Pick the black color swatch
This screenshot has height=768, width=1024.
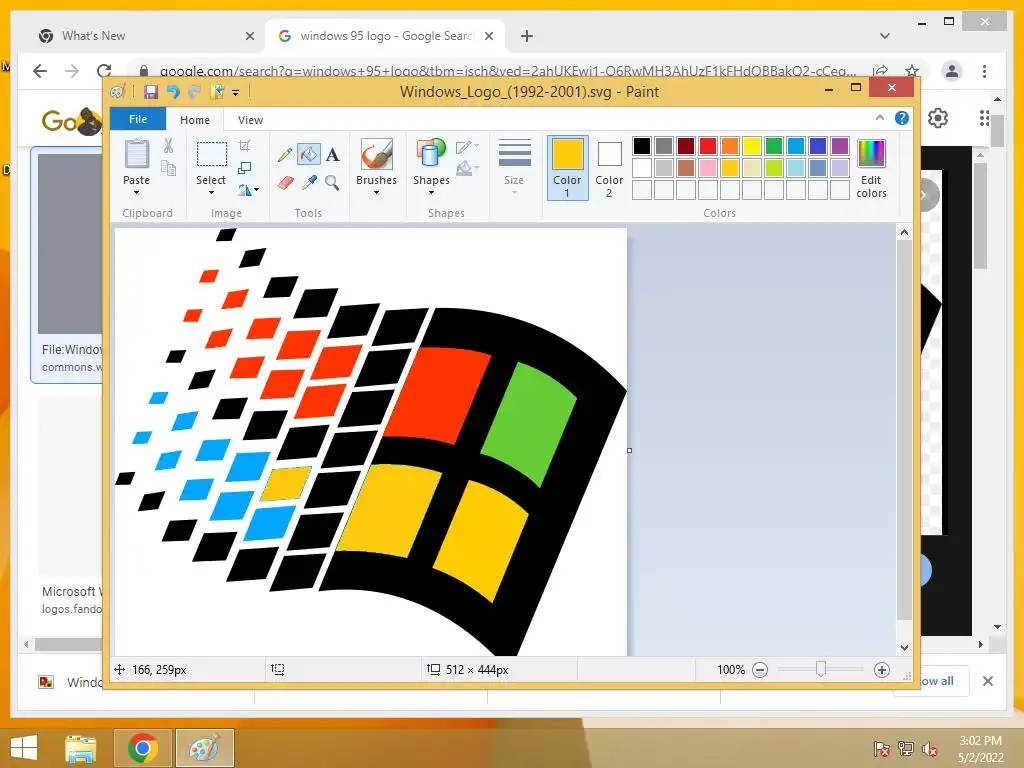pyautogui.click(x=642, y=146)
